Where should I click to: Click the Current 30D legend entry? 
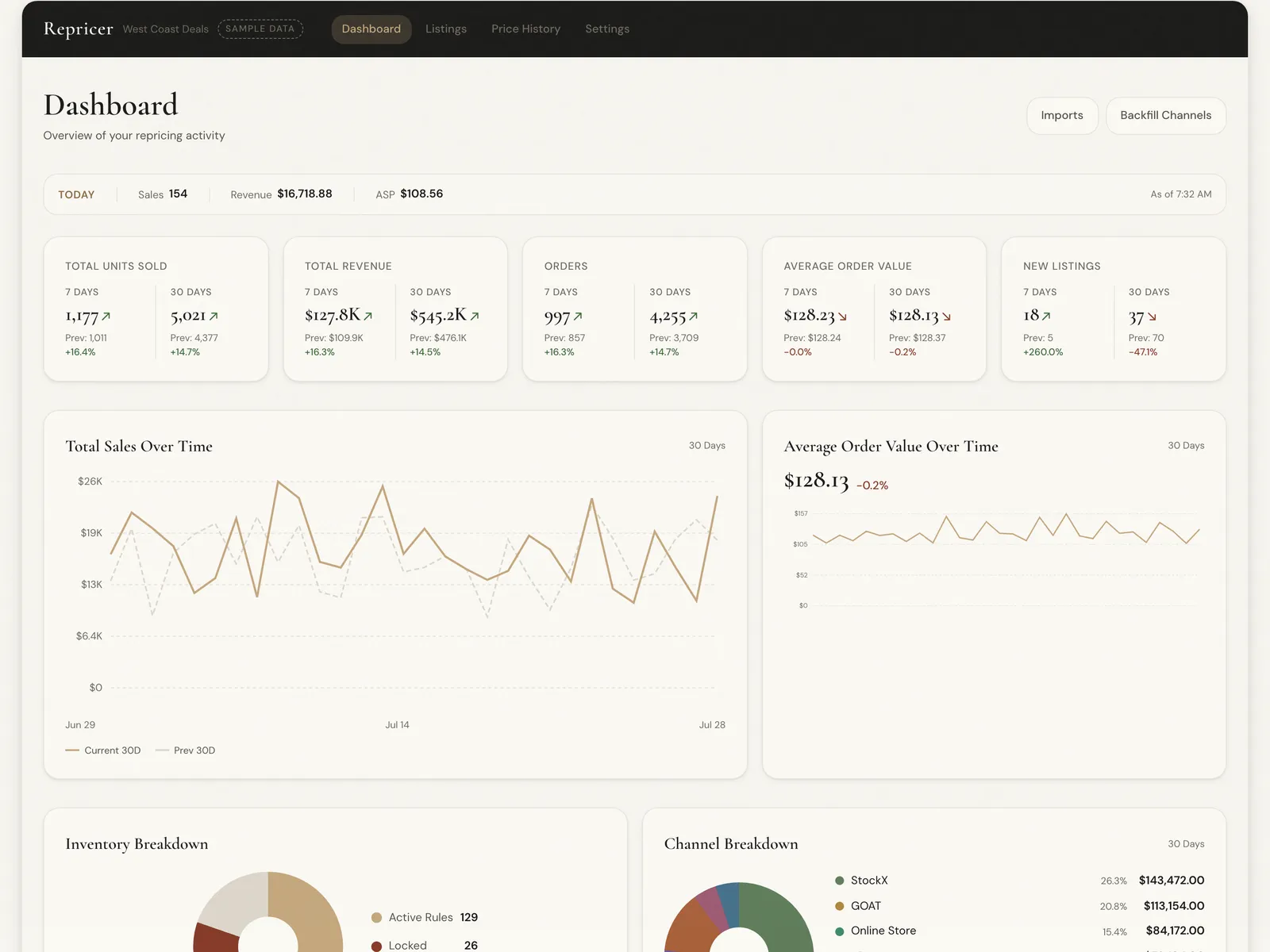coord(103,750)
